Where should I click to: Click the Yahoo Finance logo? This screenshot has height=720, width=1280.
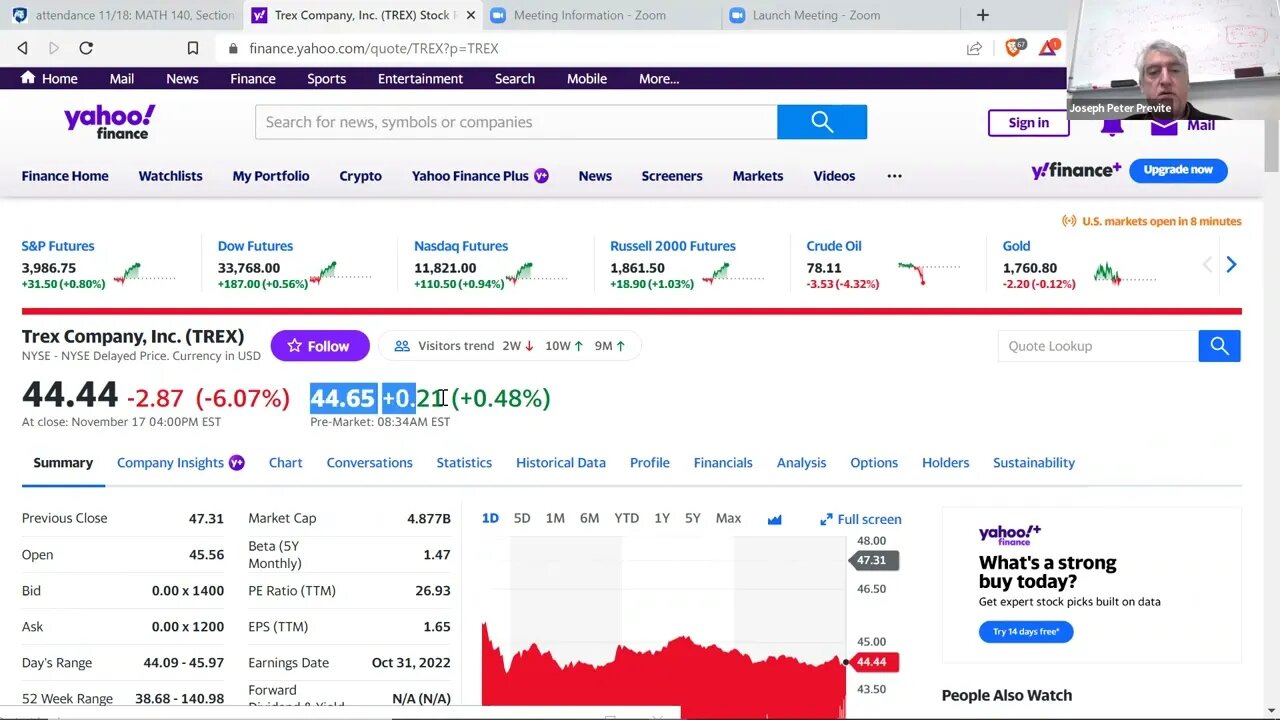tap(110, 122)
